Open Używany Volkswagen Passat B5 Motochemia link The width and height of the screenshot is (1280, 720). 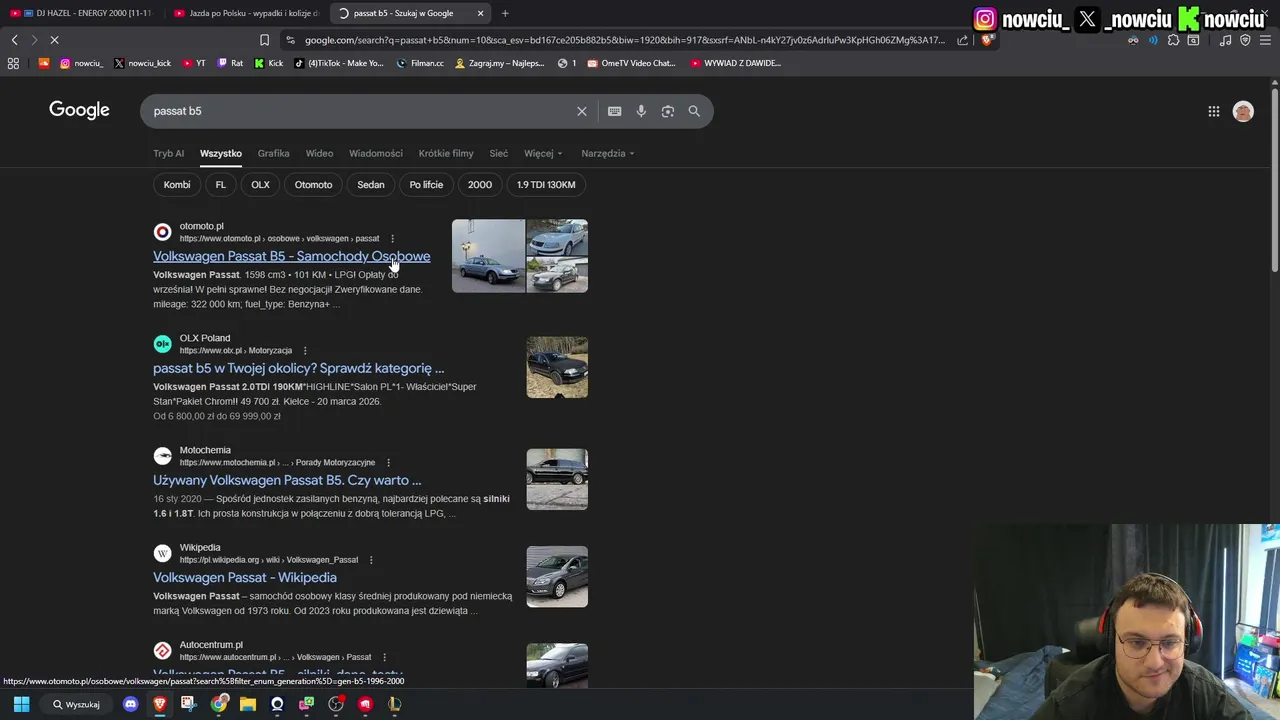[287, 481]
